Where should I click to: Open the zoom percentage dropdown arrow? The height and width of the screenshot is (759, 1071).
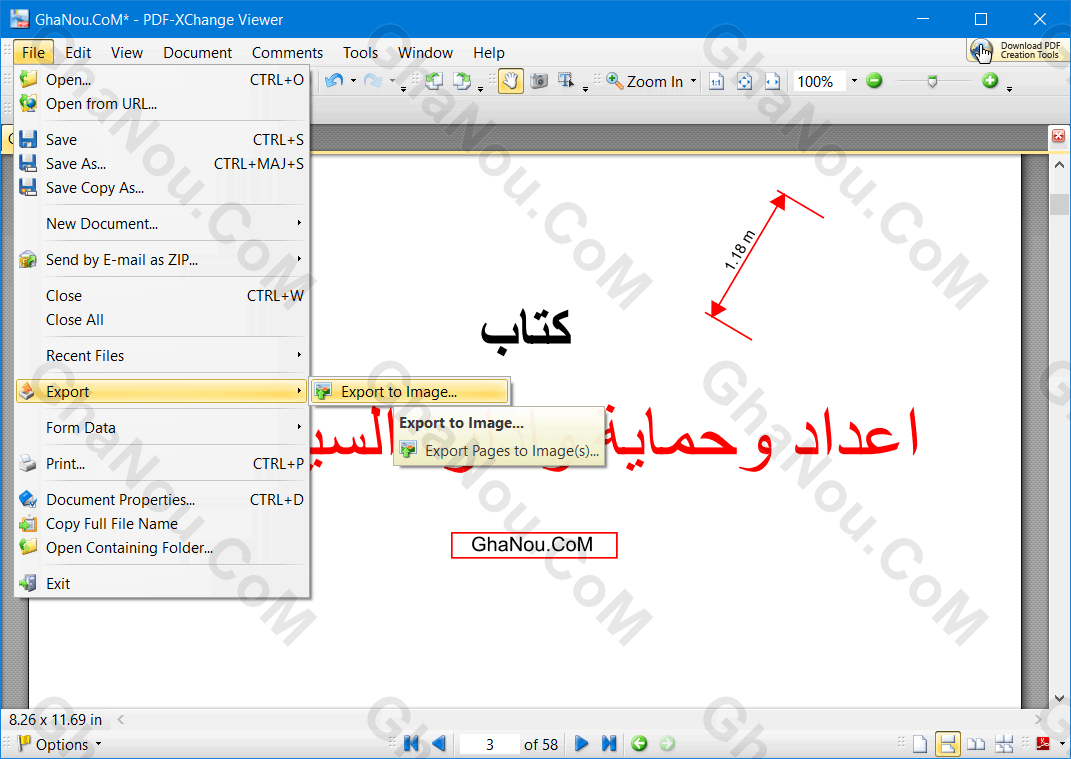[854, 81]
